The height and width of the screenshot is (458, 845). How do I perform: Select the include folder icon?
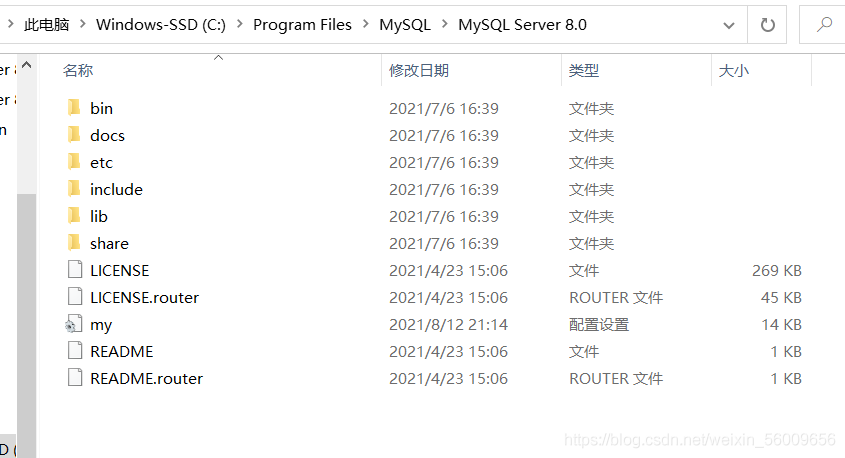pyautogui.click(x=74, y=189)
